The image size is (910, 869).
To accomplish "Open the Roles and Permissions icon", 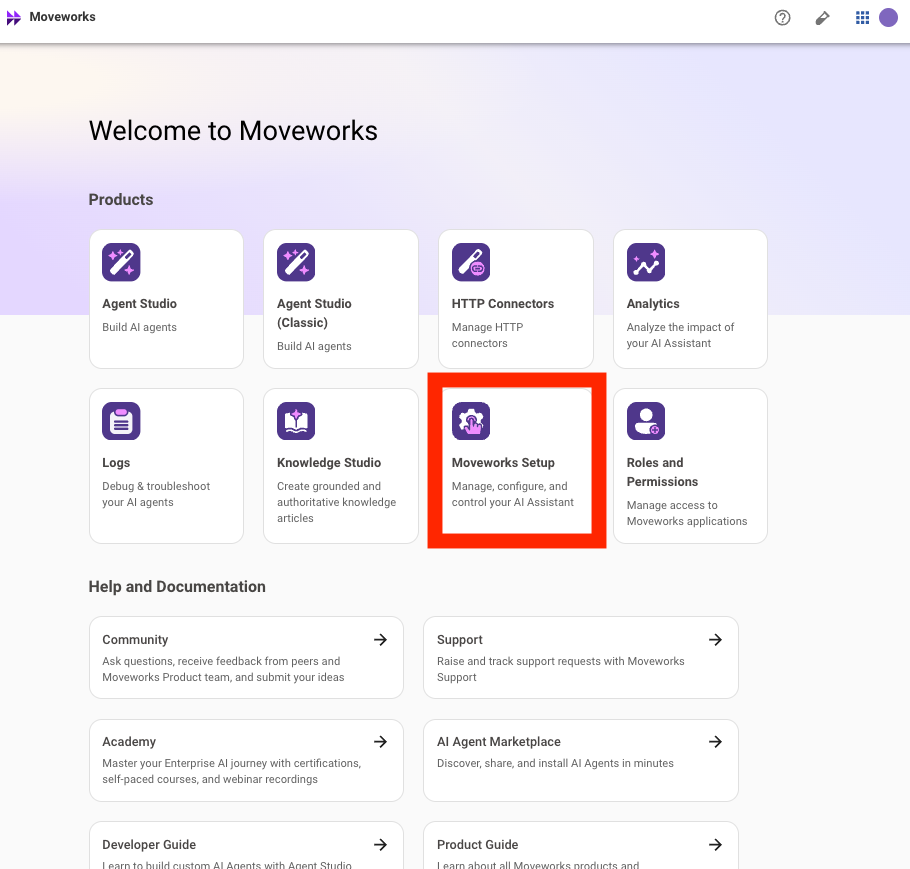I will point(646,421).
